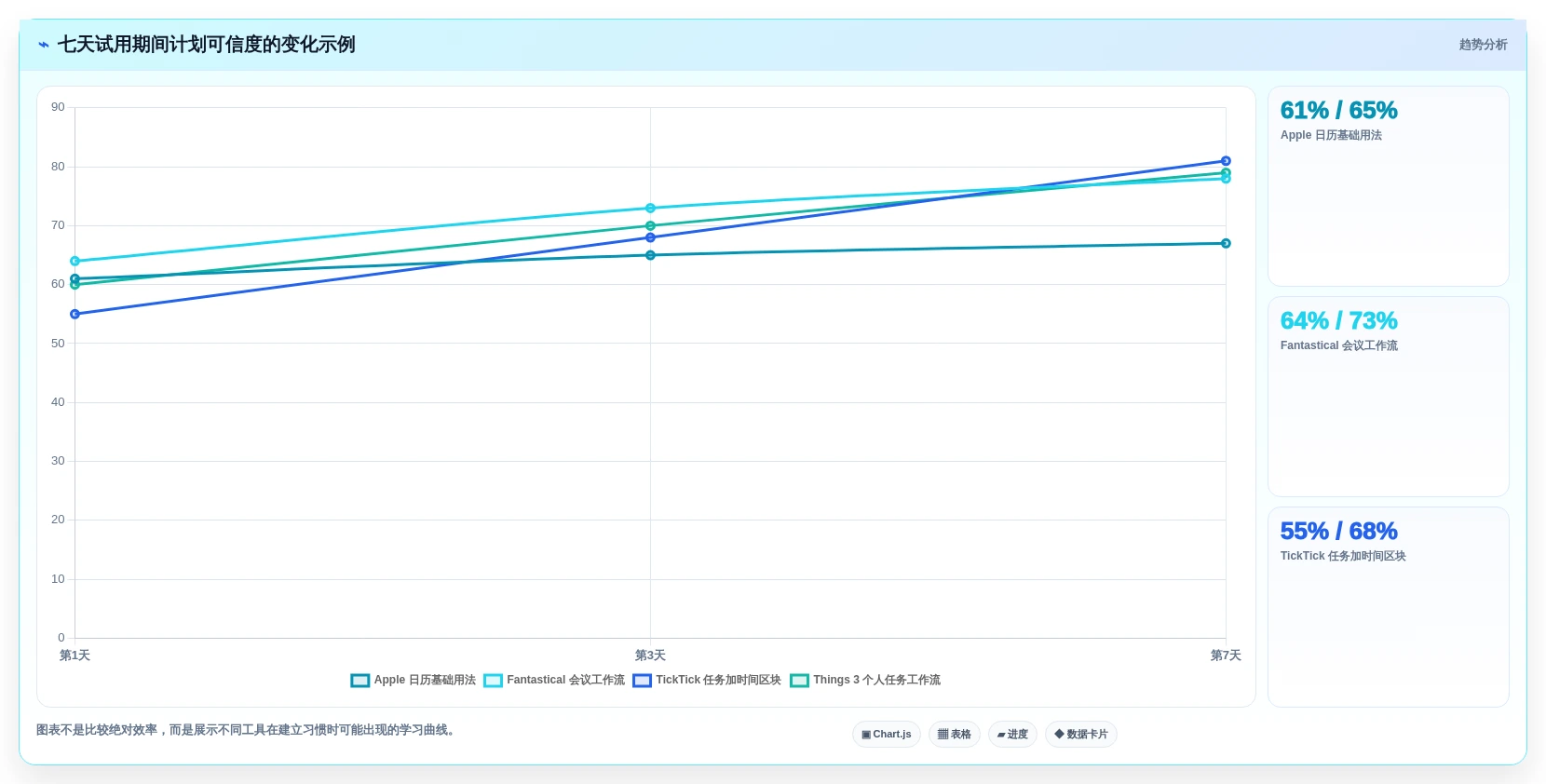
Task: Click the 趋势分析 label in the header
Action: [1483, 45]
